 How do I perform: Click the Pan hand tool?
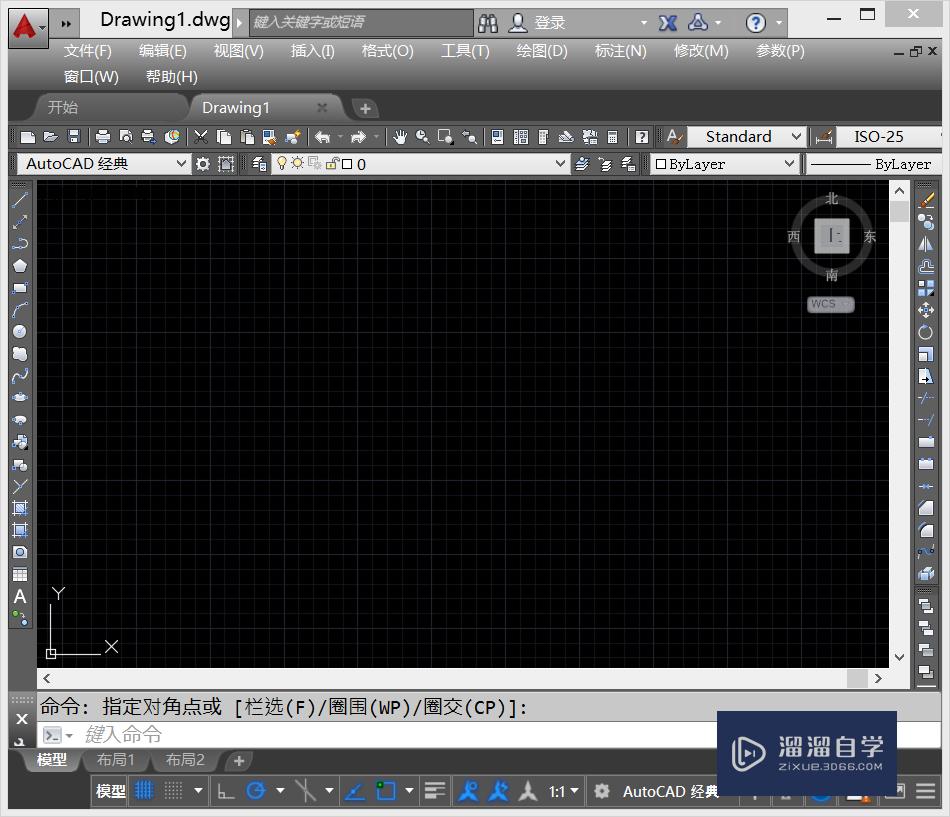(x=400, y=137)
